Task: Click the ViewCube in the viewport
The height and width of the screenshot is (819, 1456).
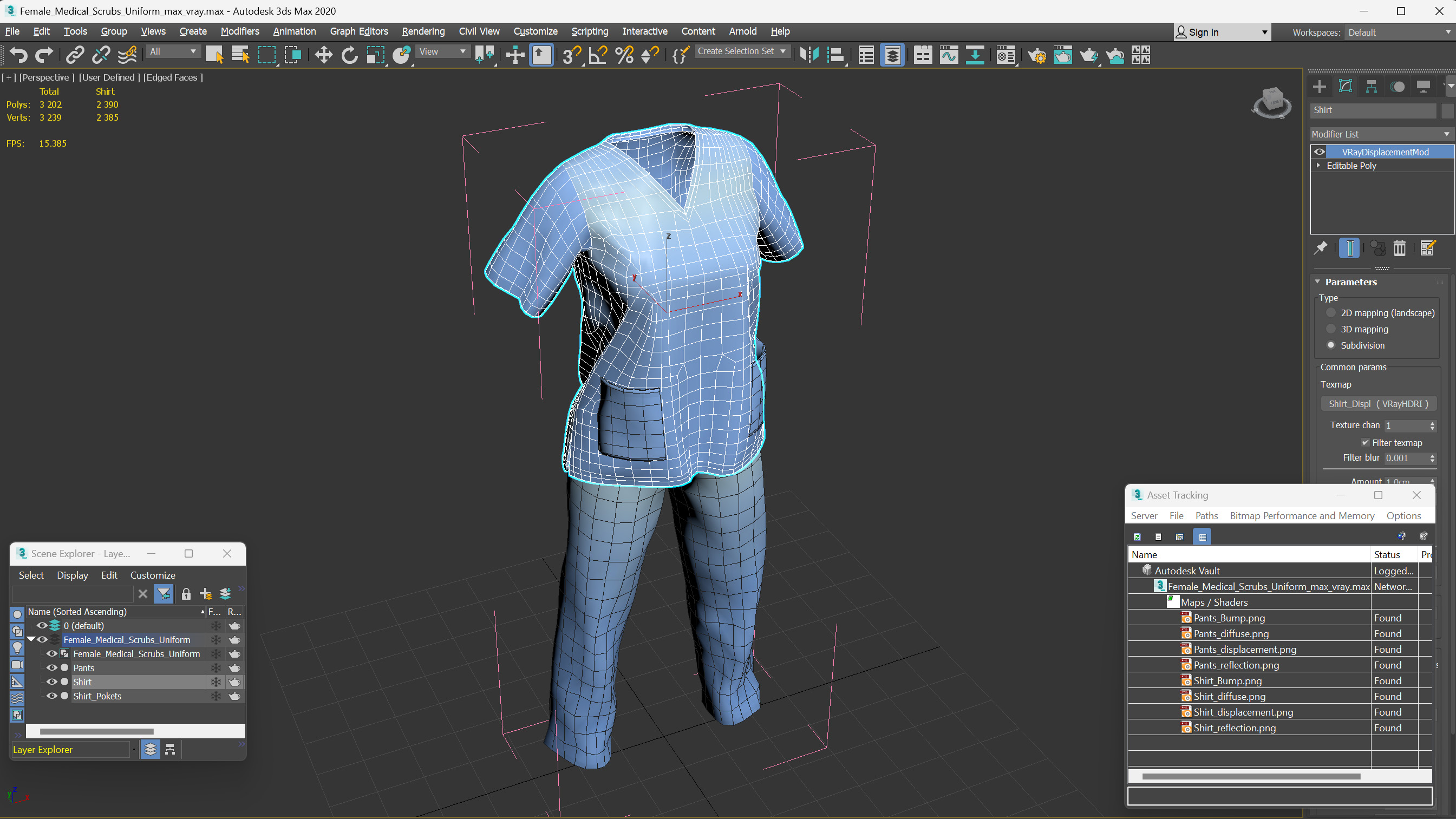Action: 1272,102
